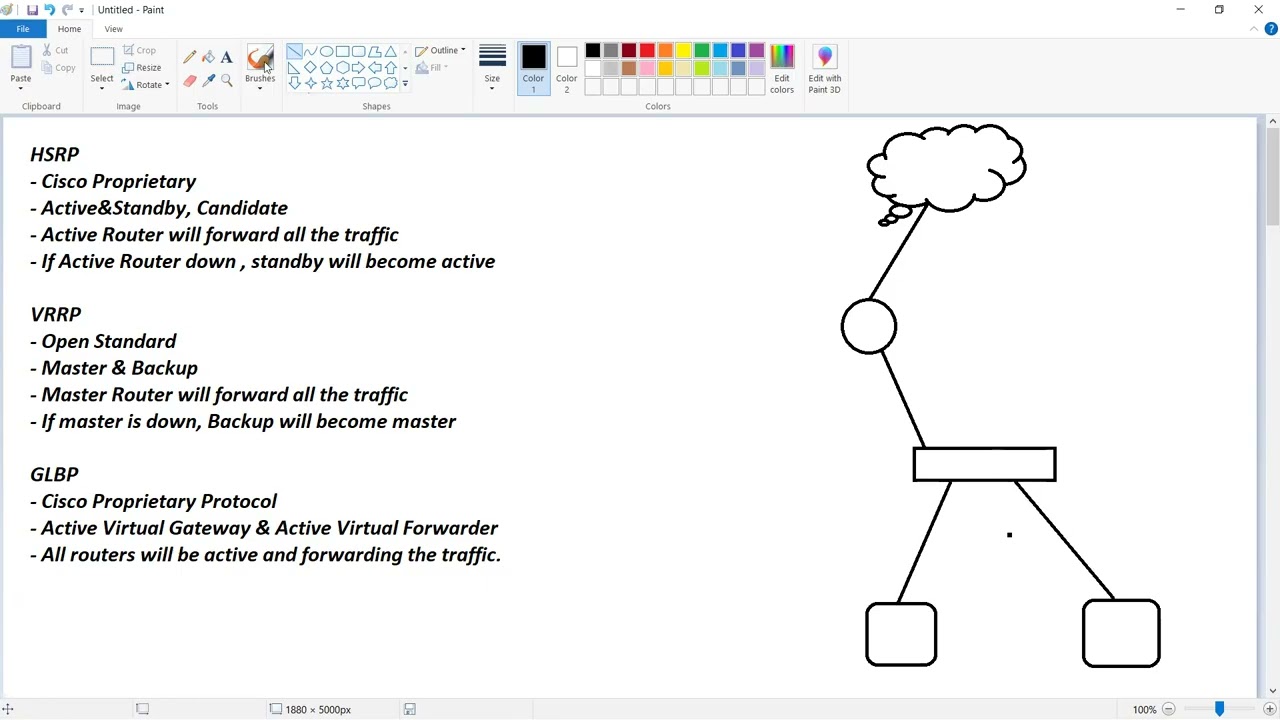Zoom in with the plus button
Viewport: 1280px width, 720px height.
pos(1269,709)
